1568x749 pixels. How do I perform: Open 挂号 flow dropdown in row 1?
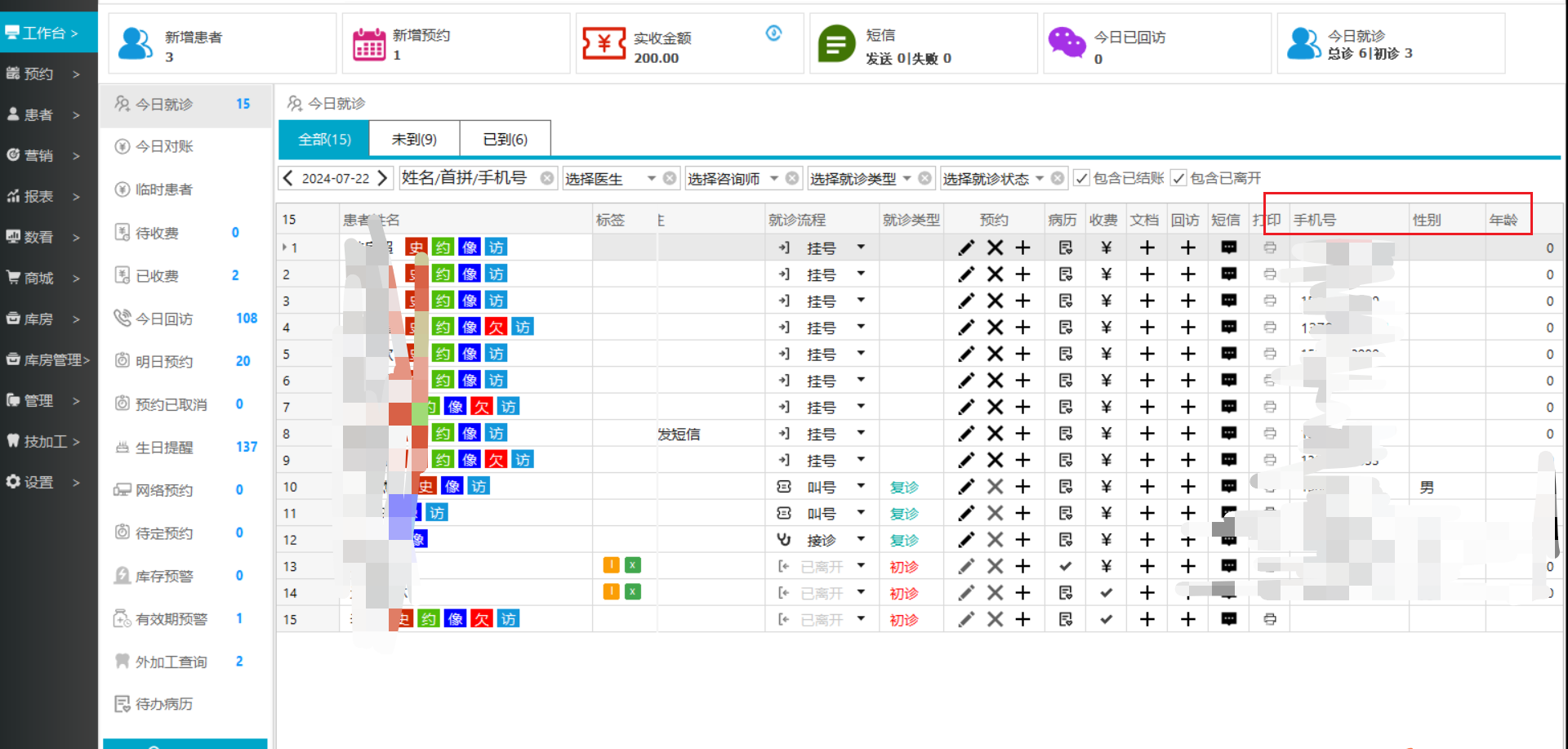point(861,247)
